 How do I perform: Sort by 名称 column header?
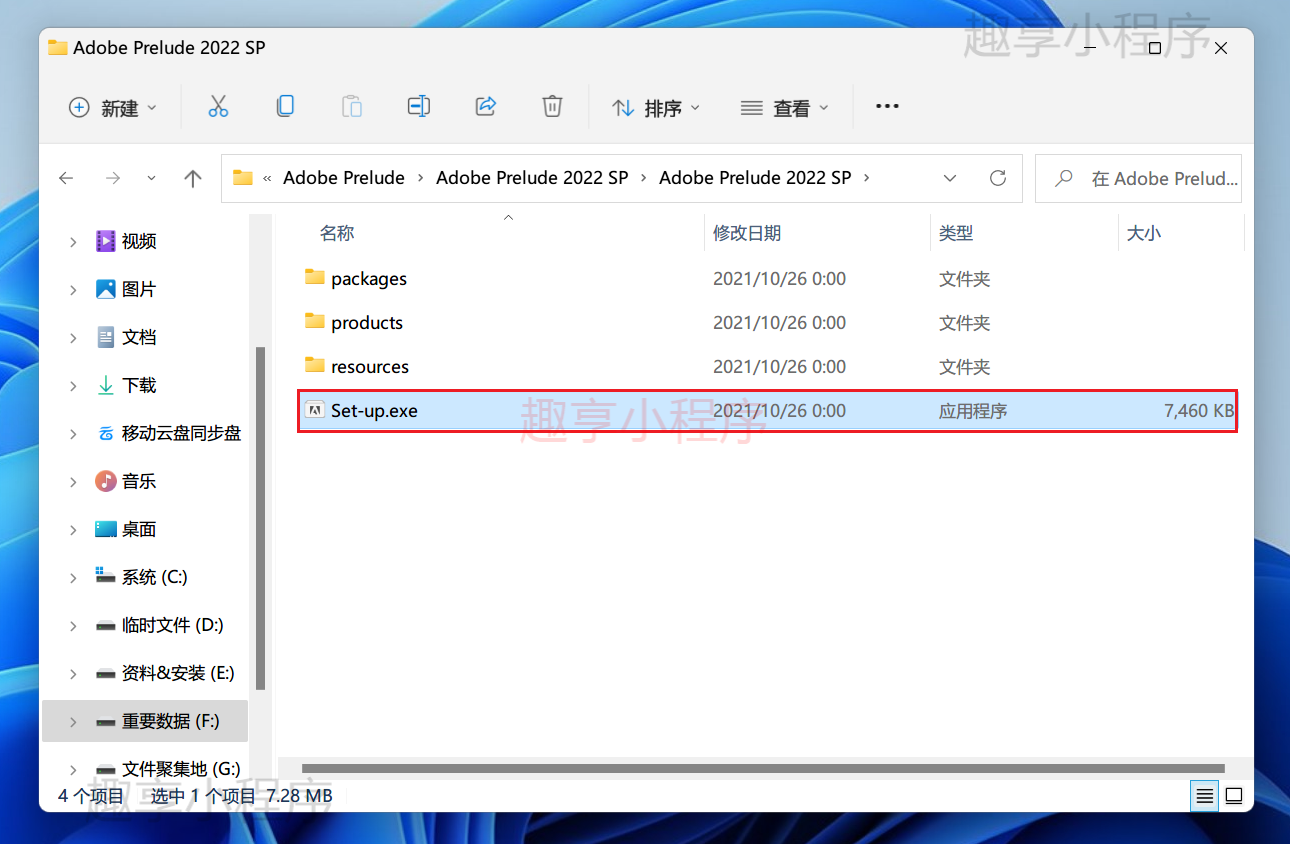click(337, 233)
